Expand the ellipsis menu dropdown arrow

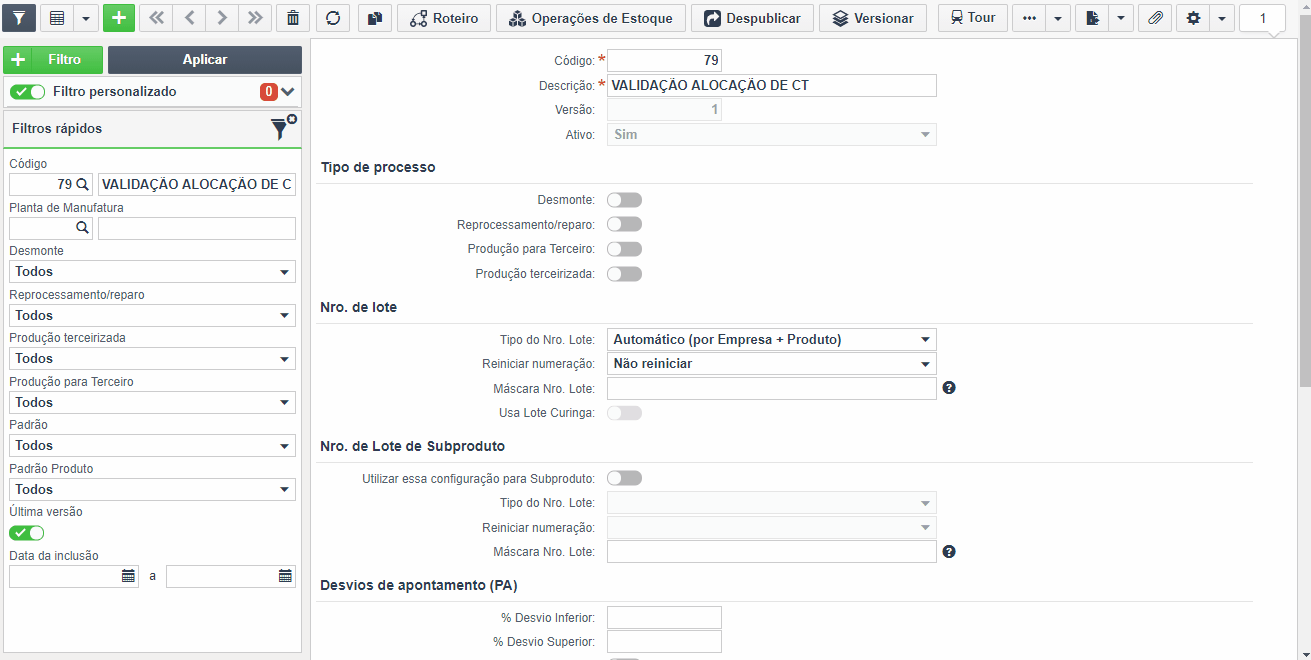(x=1058, y=18)
